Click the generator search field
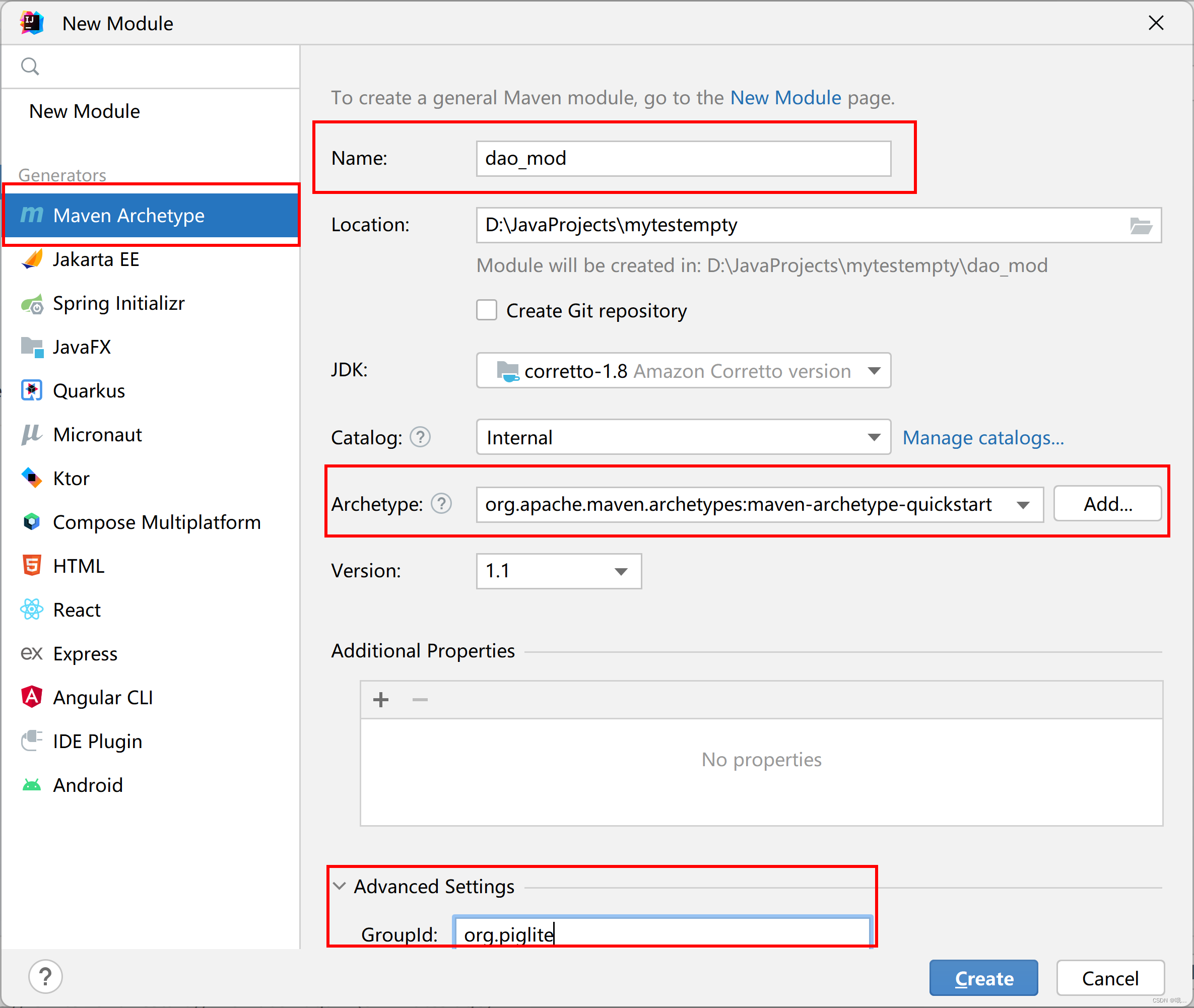This screenshot has width=1194, height=1008. [x=151, y=67]
